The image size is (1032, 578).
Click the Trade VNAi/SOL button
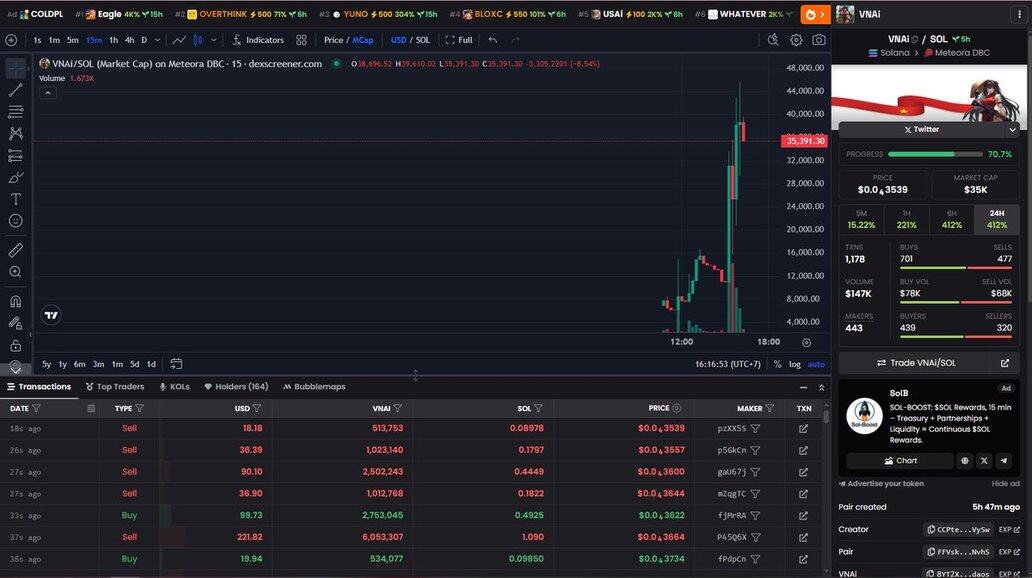916,363
